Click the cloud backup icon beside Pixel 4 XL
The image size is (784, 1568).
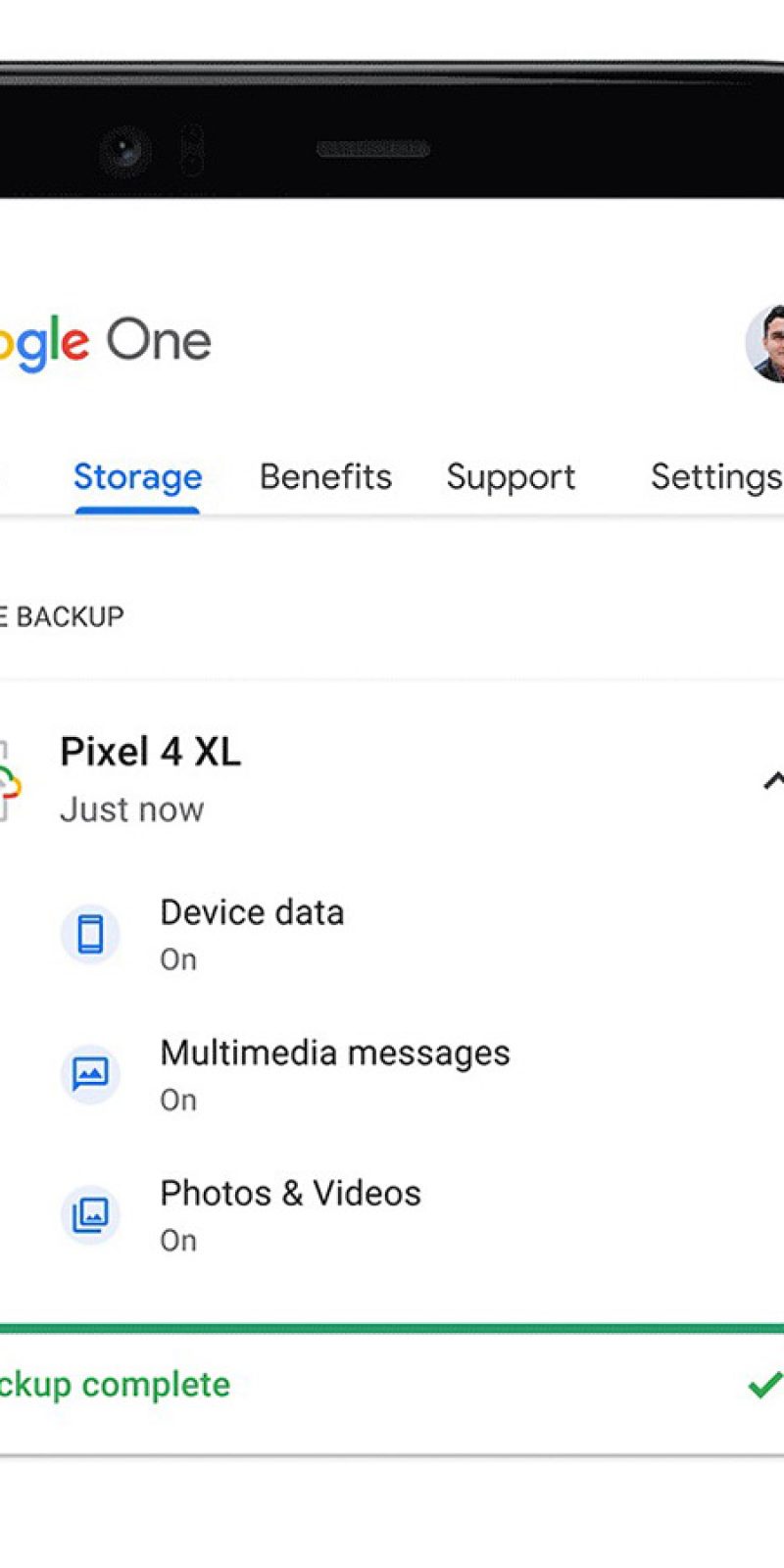[9, 781]
